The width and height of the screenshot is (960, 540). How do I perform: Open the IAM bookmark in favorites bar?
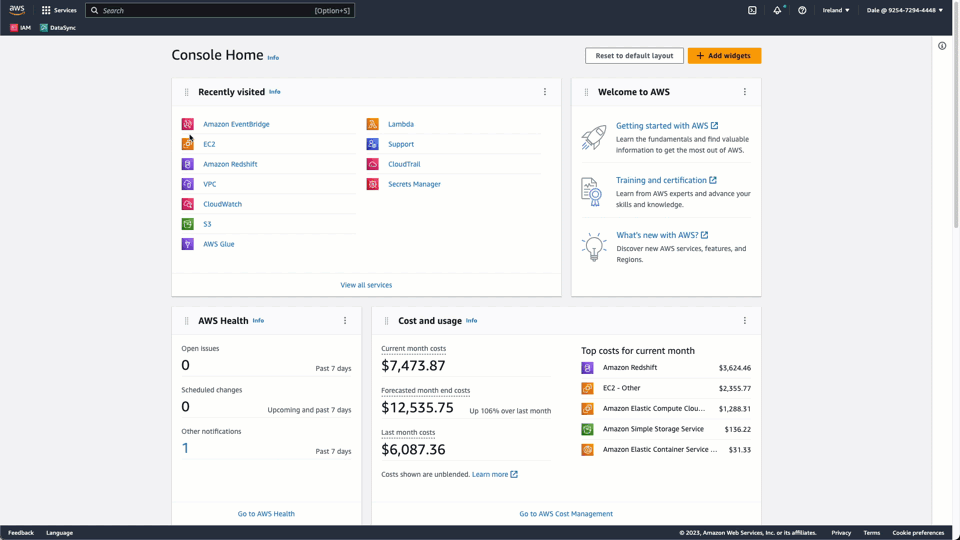click(x=20, y=28)
